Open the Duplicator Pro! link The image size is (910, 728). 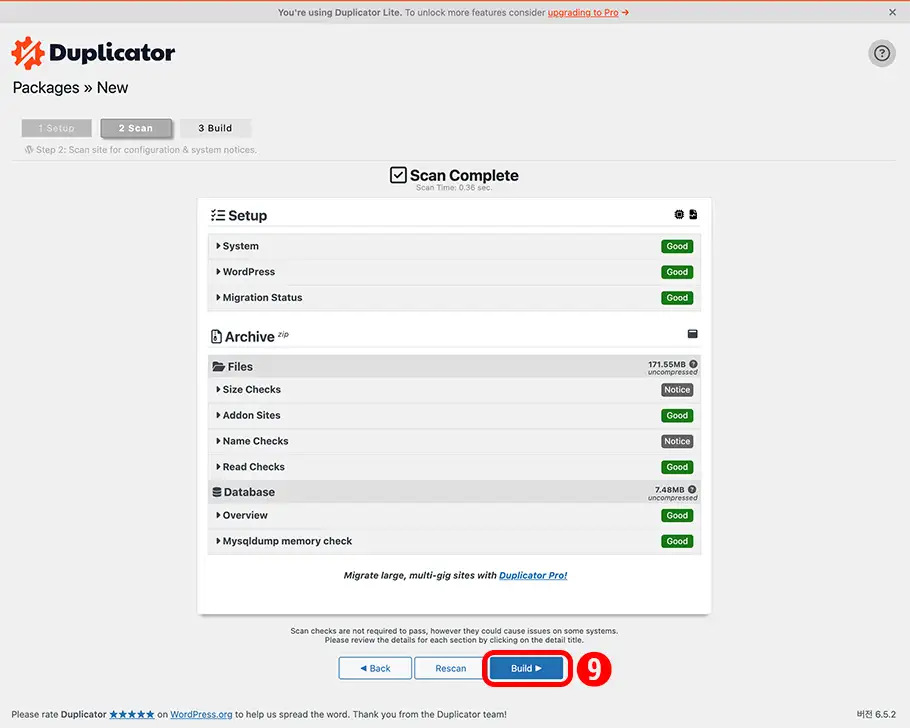pyautogui.click(x=533, y=575)
